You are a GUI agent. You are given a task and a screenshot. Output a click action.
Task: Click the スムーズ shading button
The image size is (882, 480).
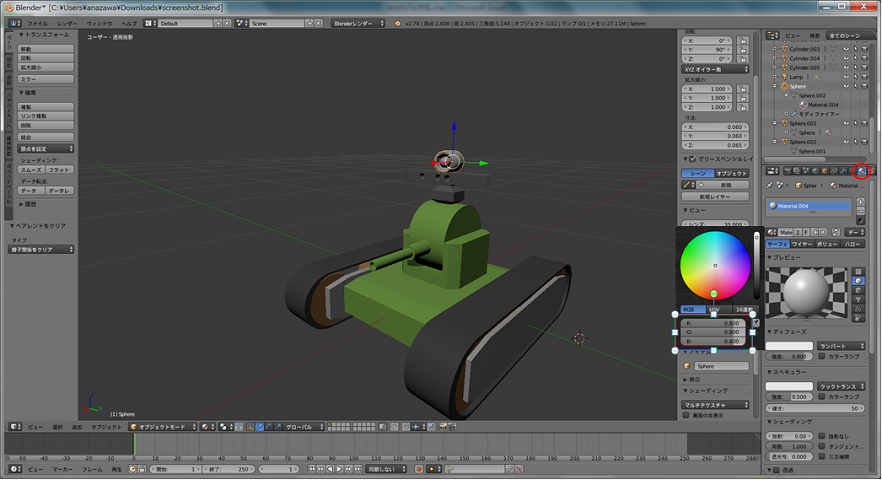[x=31, y=171]
